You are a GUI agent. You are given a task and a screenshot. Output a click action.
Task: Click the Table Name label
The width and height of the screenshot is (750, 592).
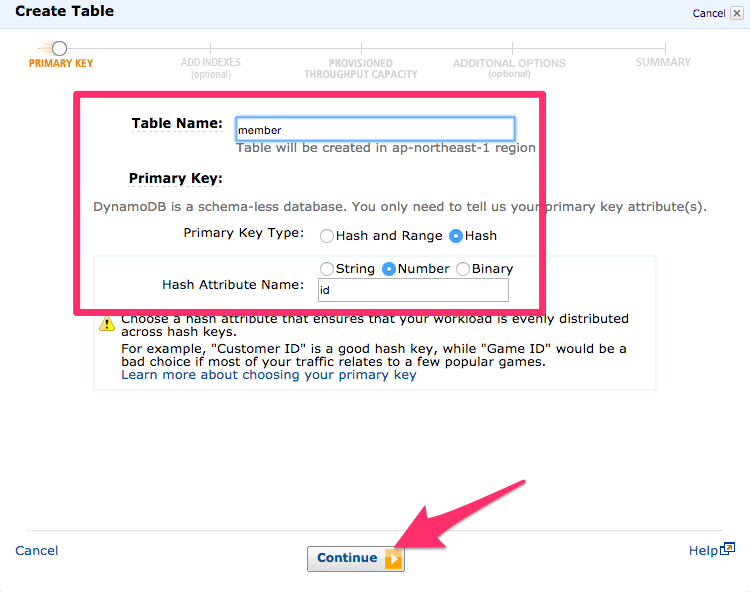pos(177,123)
